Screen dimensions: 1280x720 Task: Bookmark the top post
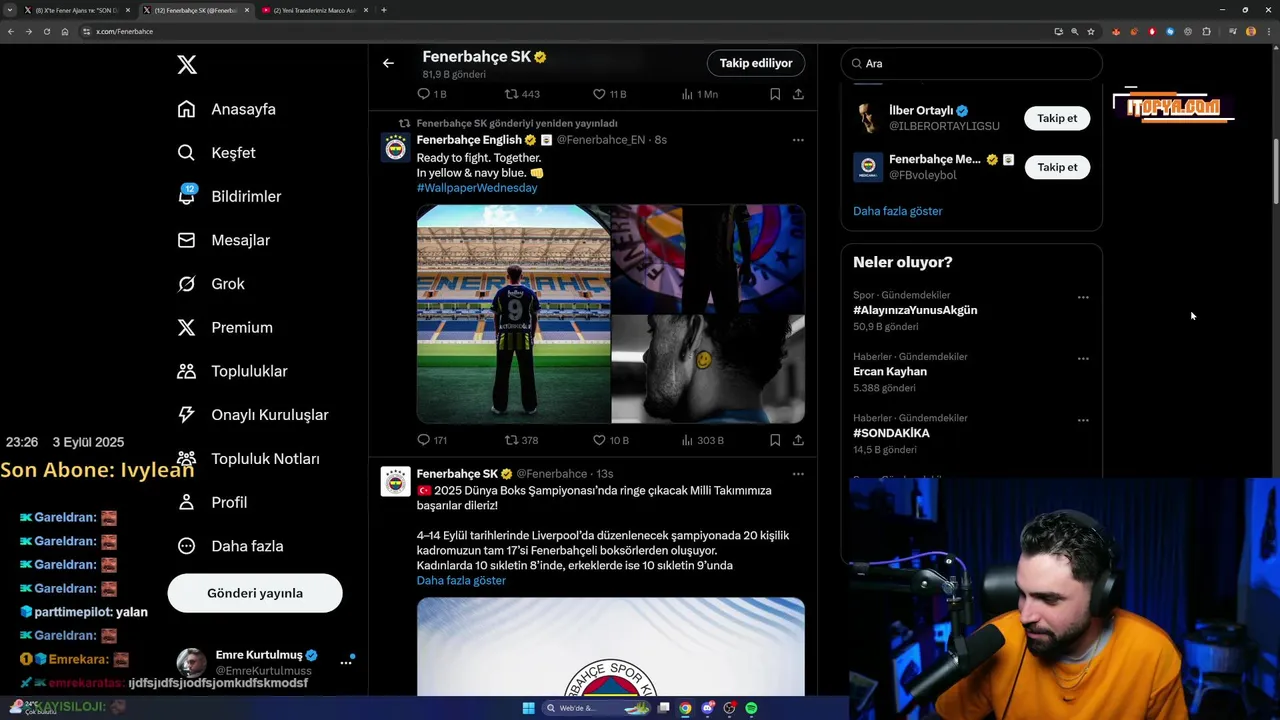(x=775, y=94)
